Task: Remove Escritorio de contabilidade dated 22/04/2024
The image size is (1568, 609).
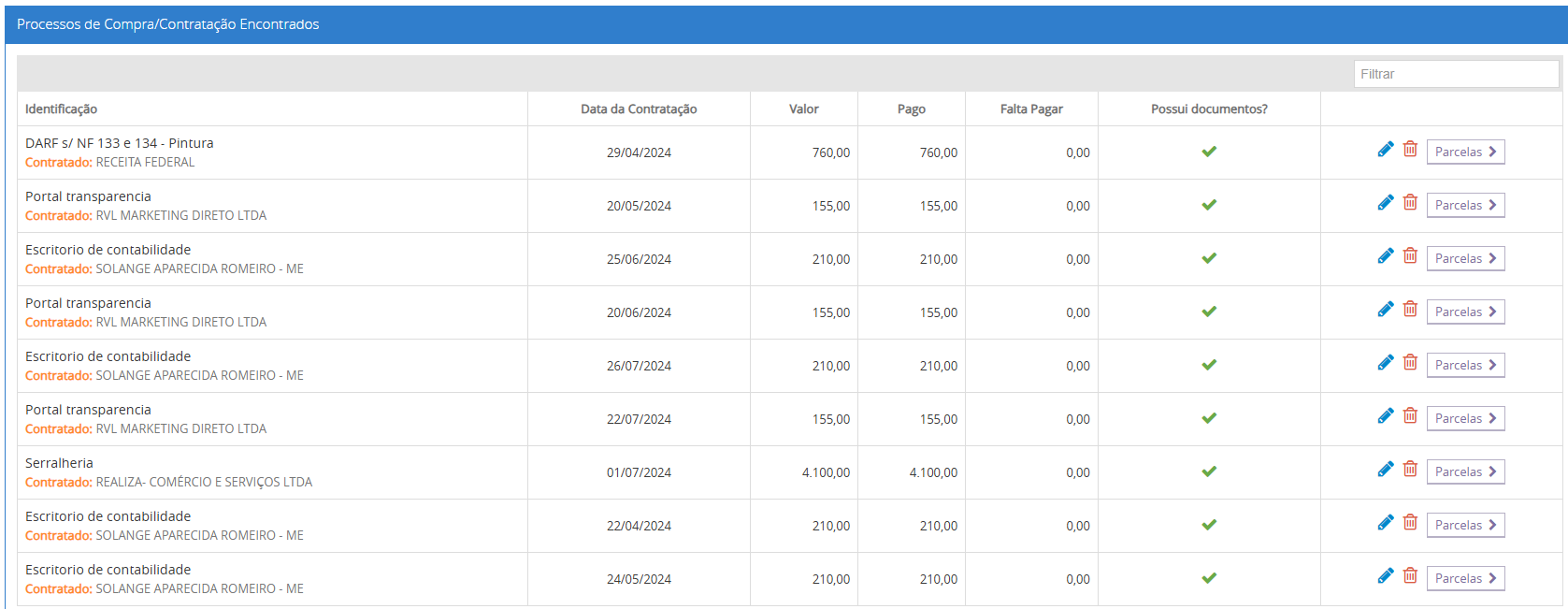Action: pyautogui.click(x=1410, y=523)
